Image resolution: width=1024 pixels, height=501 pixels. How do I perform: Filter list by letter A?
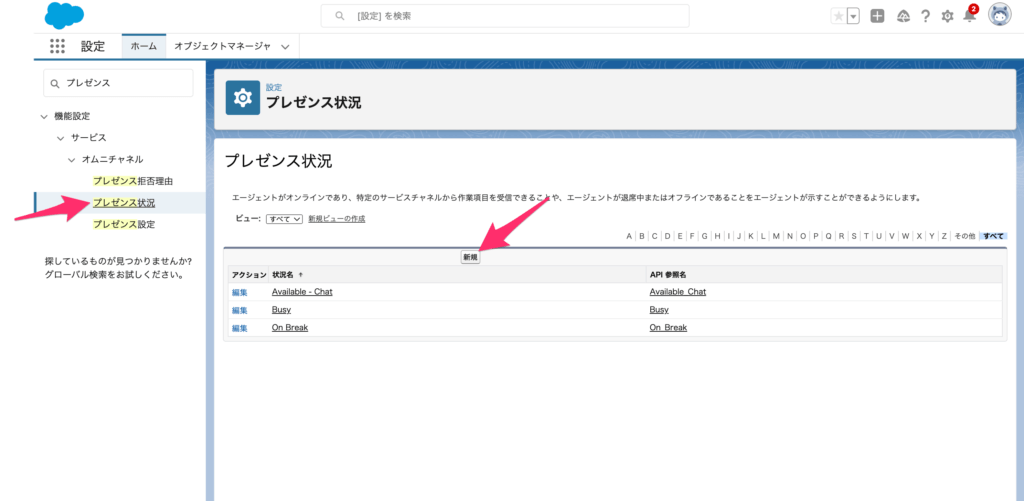coord(629,236)
